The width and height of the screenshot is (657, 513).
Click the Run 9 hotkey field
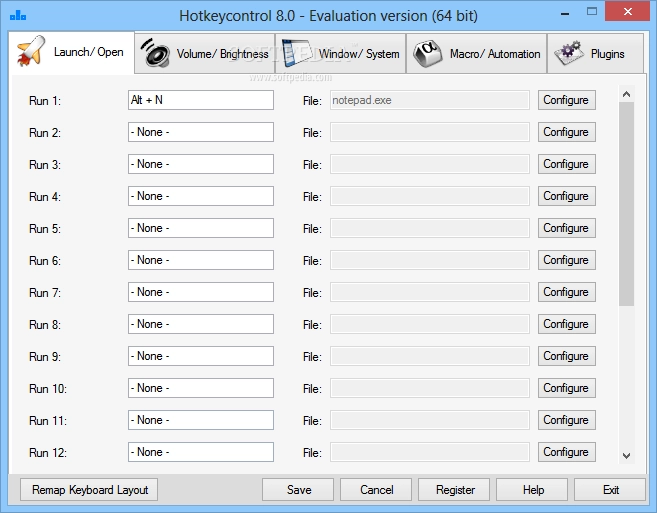pos(201,356)
